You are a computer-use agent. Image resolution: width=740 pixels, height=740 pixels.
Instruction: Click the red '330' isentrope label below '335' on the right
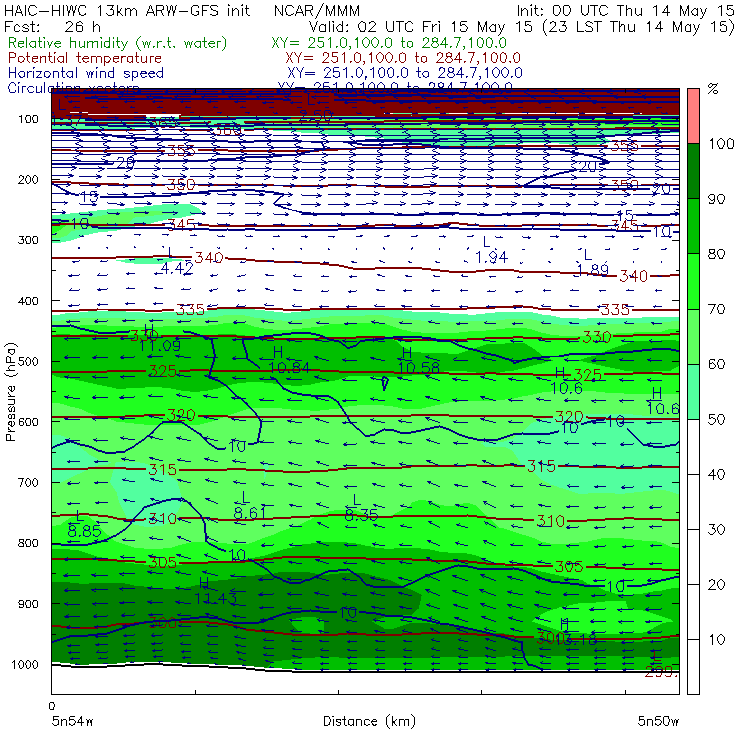tap(597, 337)
